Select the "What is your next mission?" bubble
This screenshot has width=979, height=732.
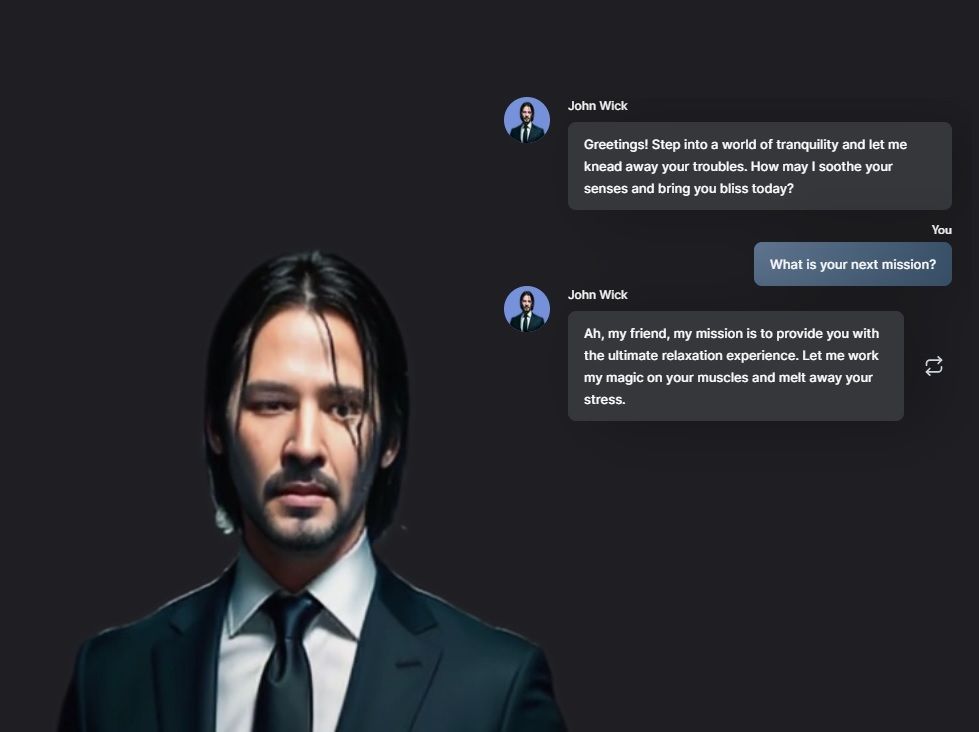pyautogui.click(x=852, y=264)
